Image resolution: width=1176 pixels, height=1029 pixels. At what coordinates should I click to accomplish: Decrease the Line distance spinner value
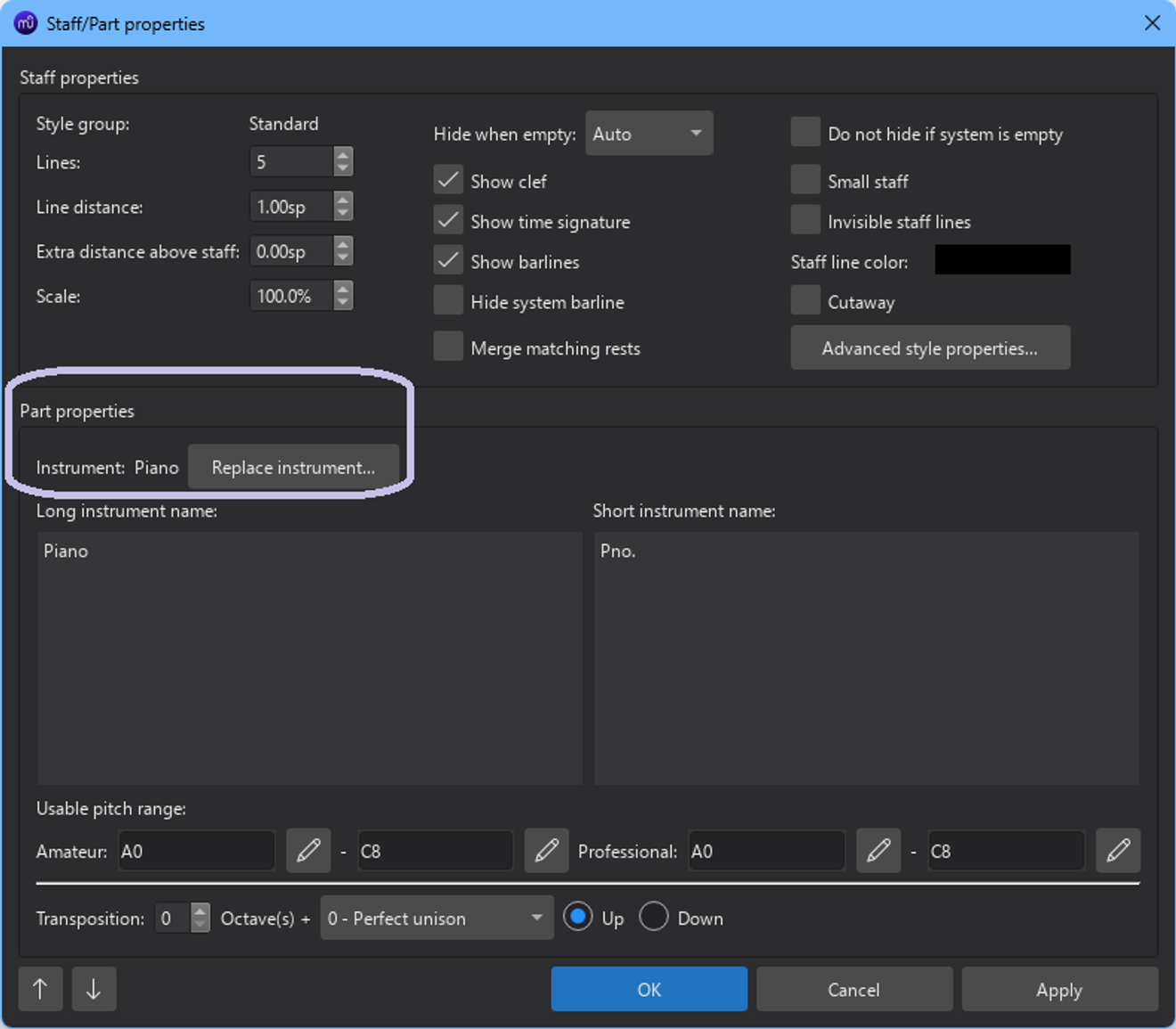343,214
